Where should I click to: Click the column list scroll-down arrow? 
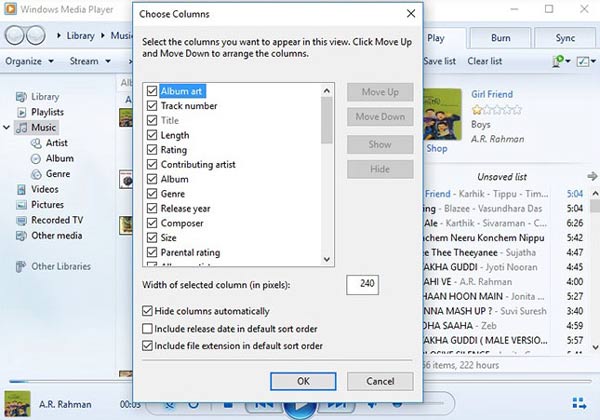coord(327,259)
